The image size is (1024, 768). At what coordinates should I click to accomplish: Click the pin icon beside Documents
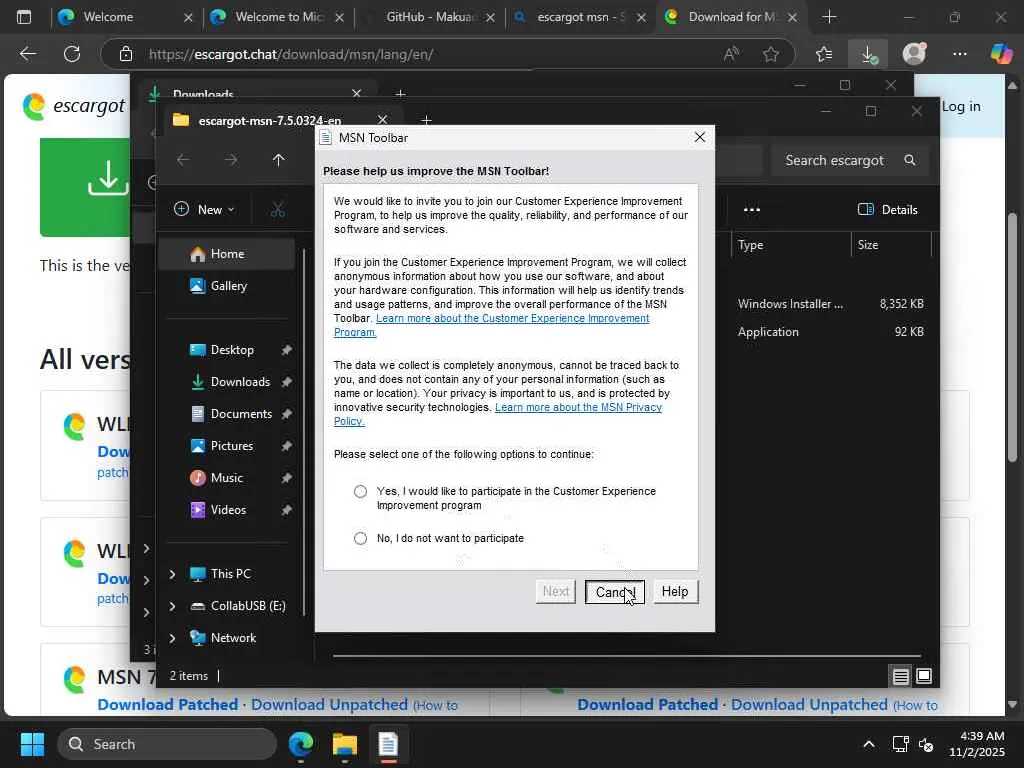pyautogui.click(x=286, y=414)
